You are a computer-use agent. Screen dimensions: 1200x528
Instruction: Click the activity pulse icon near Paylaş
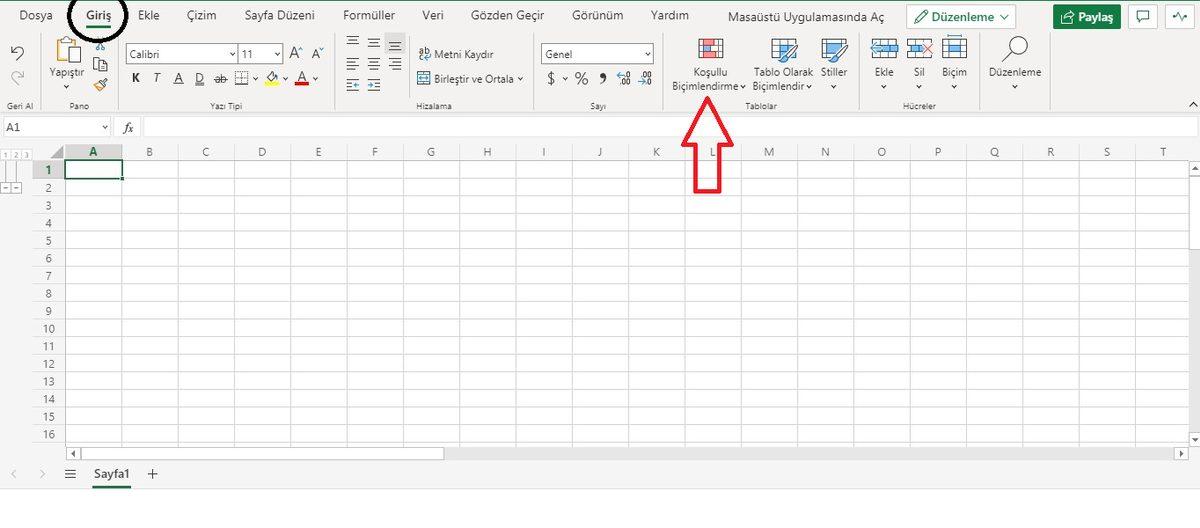click(1178, 17)
